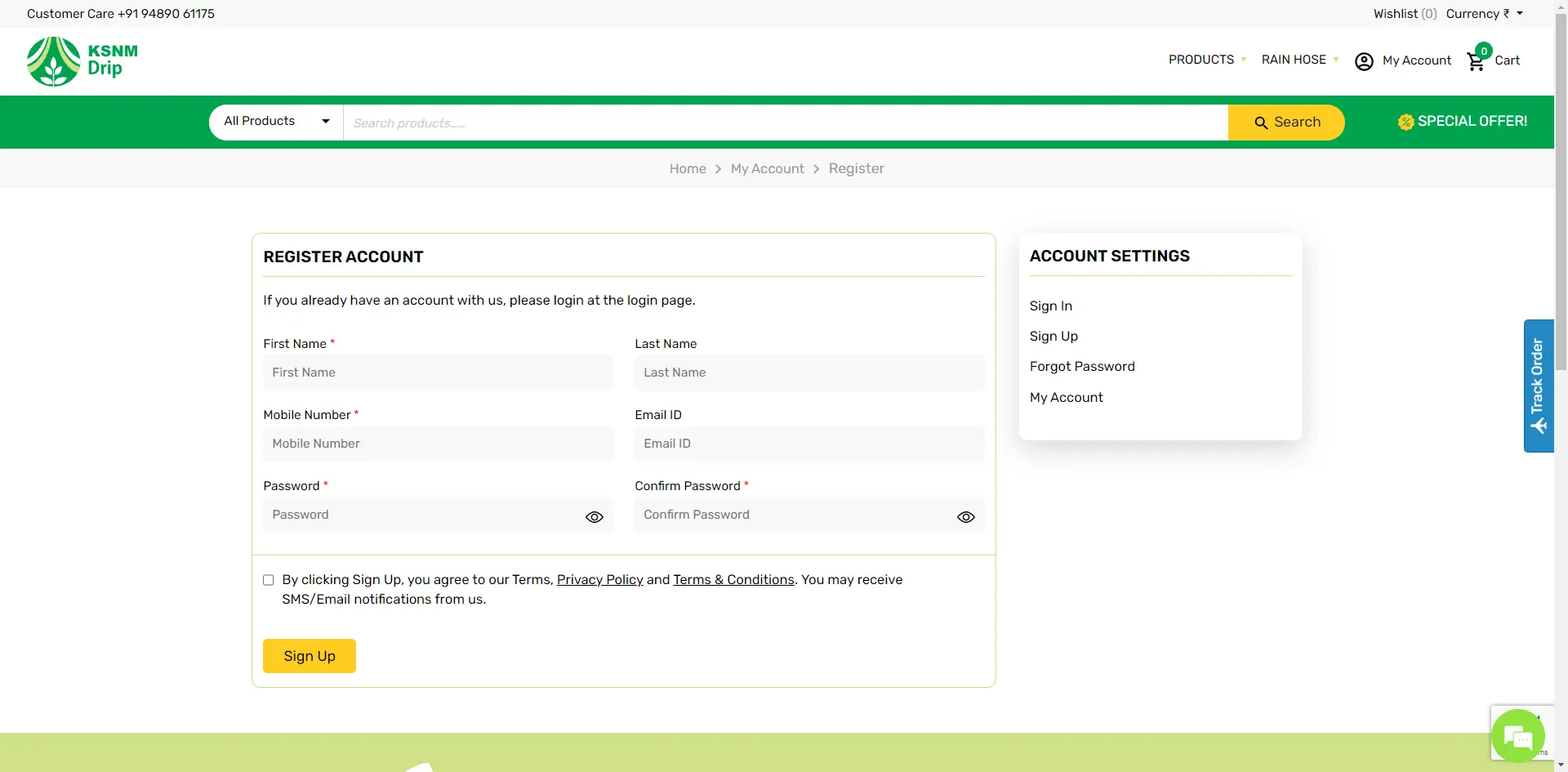Viewport: 1568px width, 772px height.
Task: Open the Terms & Conditions link
Action: coord(733,579)
